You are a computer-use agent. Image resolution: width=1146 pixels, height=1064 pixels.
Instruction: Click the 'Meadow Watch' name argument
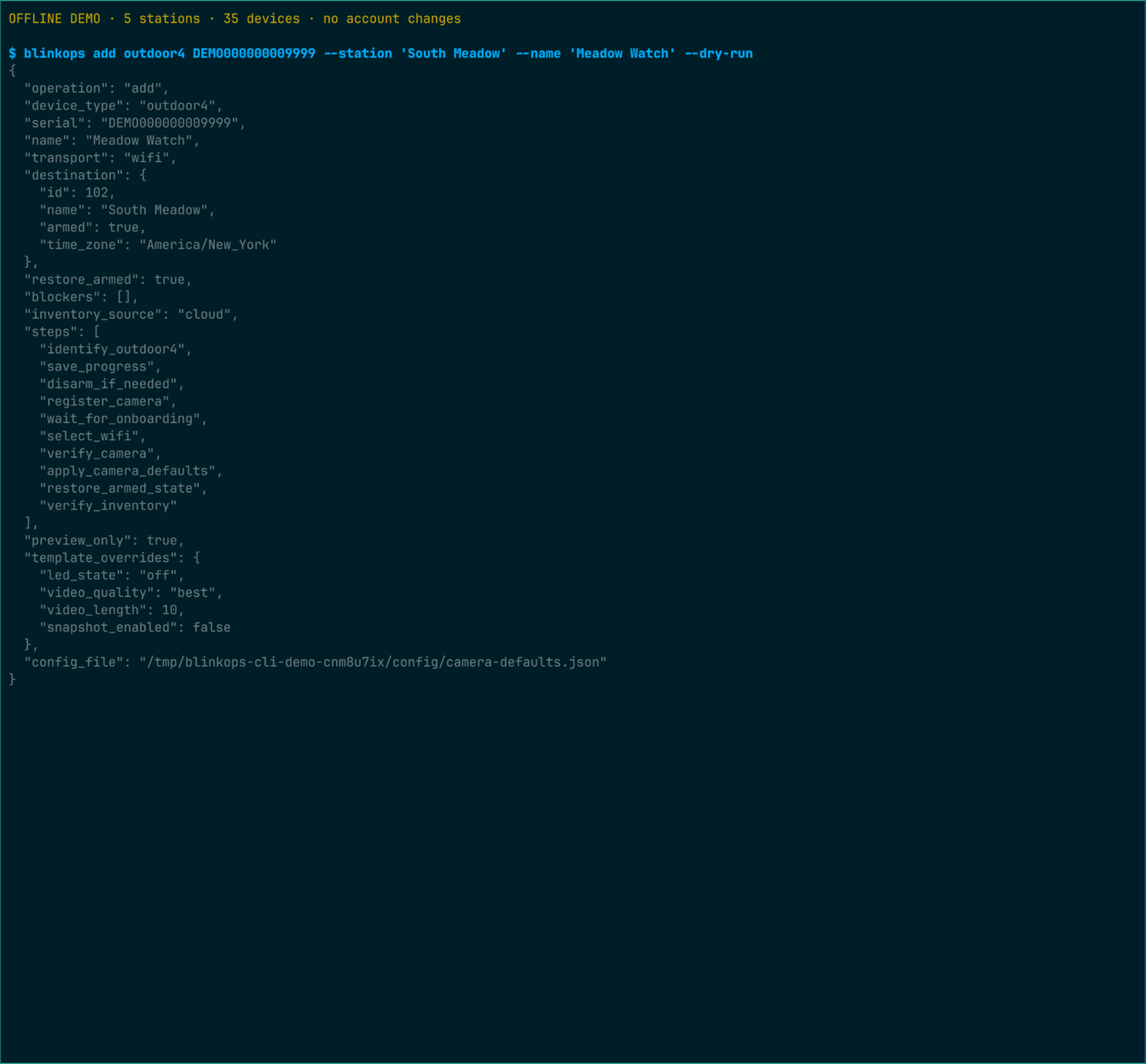(x=623, y=54)
